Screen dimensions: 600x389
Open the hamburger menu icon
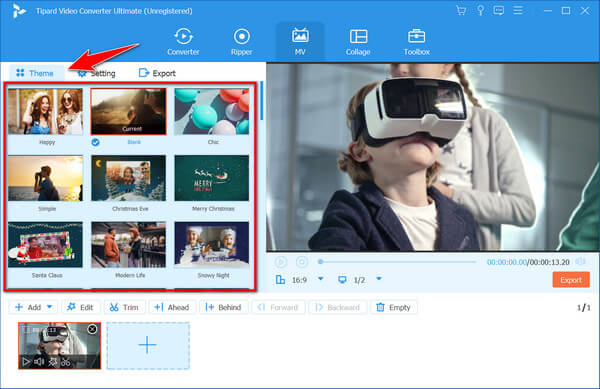518,10
